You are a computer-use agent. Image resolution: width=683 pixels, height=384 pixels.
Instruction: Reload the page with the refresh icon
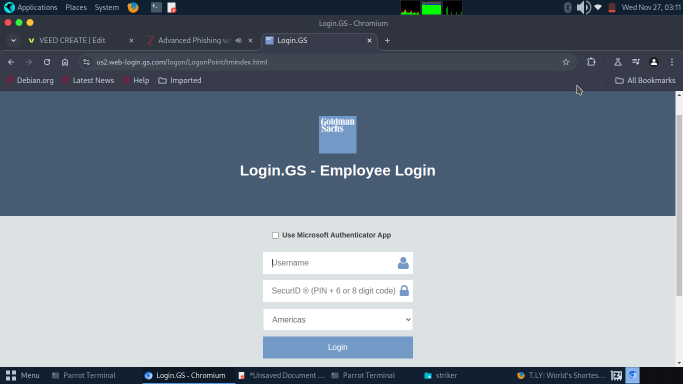click(47, 62)
